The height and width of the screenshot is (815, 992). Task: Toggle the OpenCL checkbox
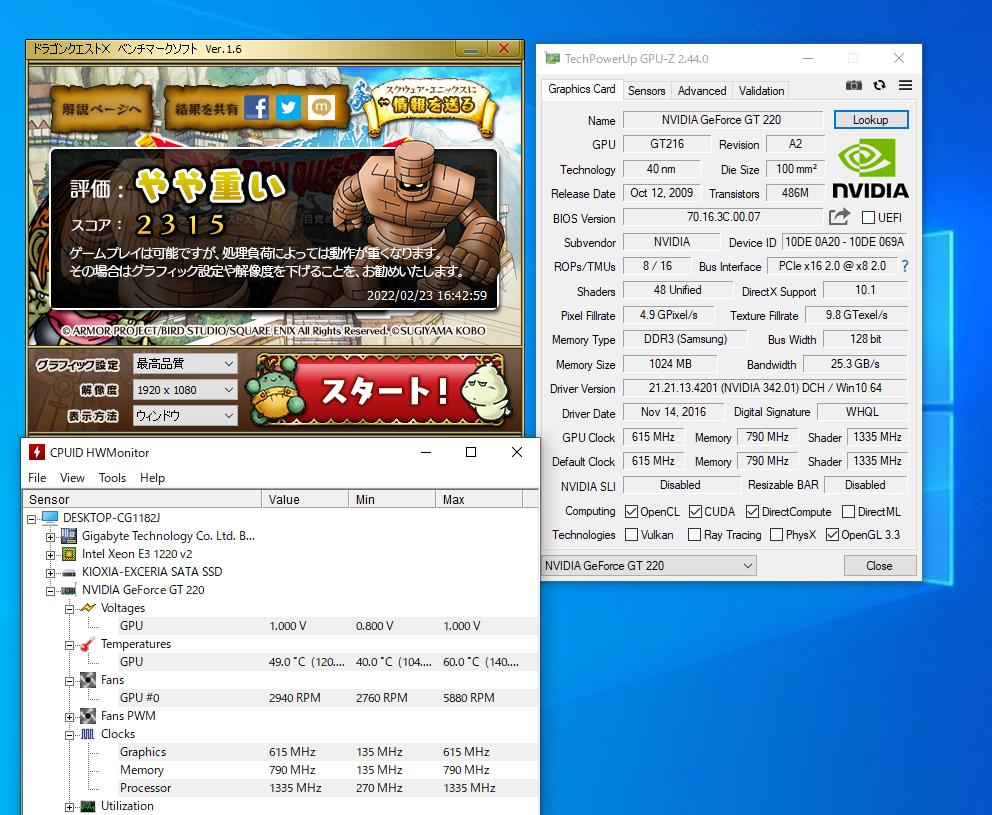coord(631,511)
